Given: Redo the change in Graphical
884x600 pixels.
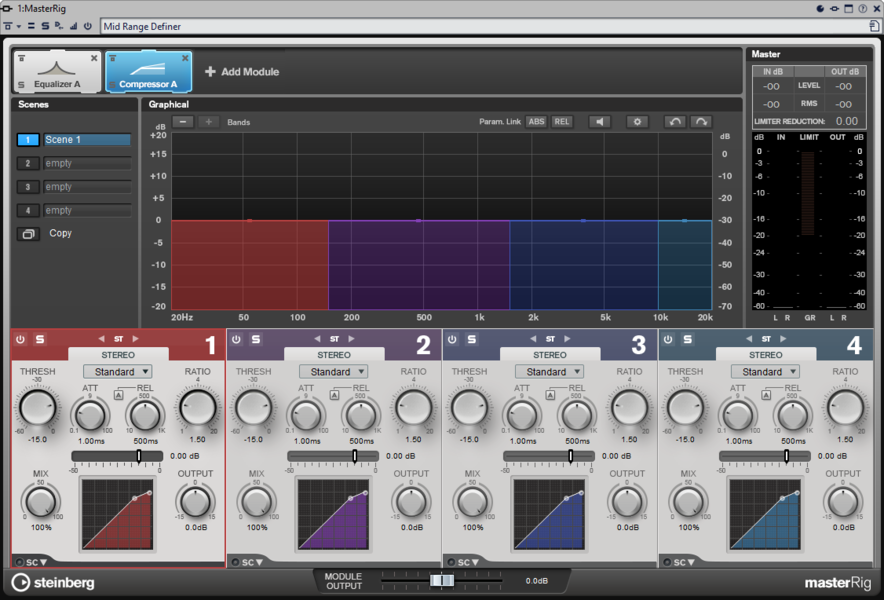Looking at the screenshot, I should (701, 122).
